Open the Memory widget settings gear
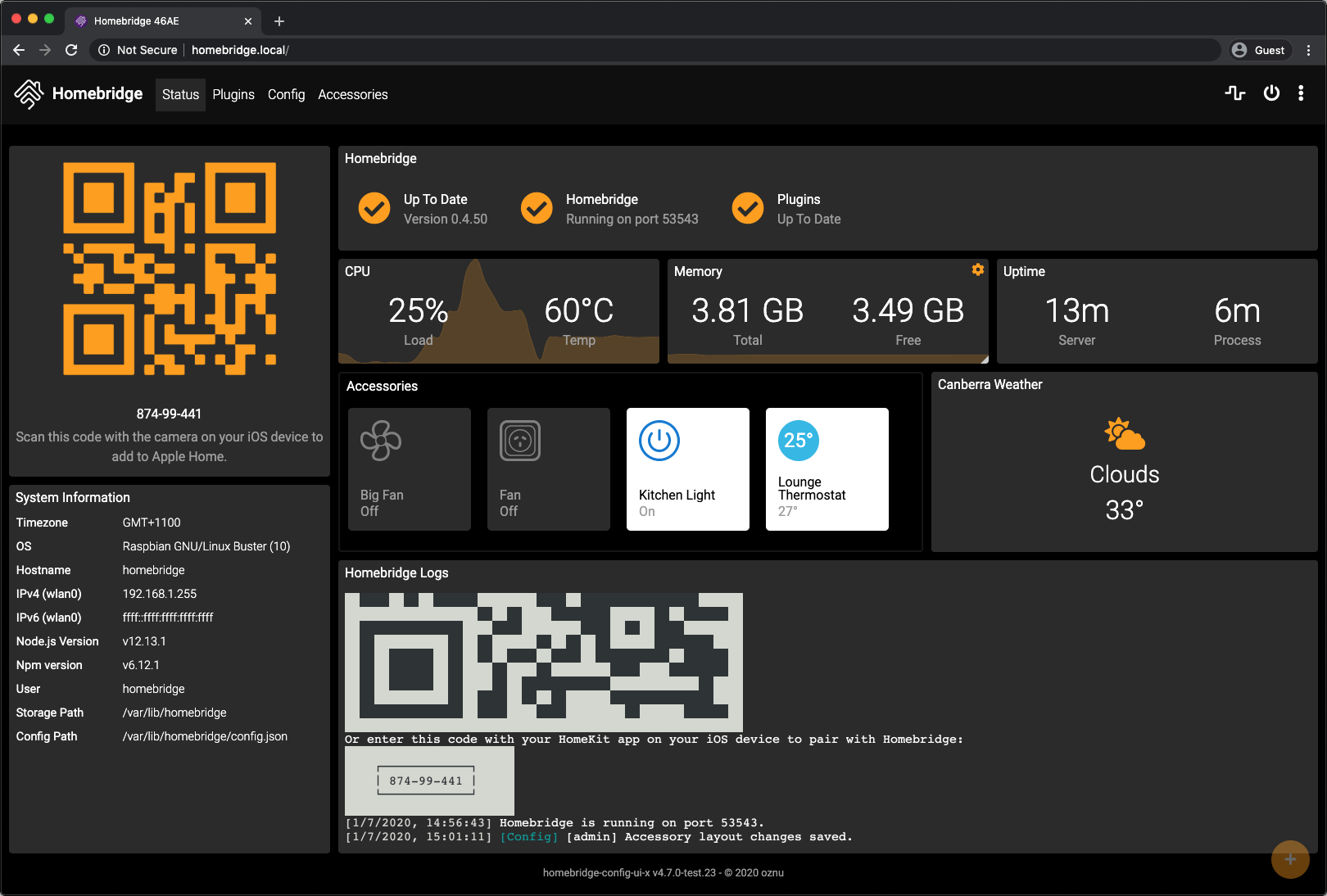Image resolution: width=1327 pixels, height=896 pixels. point(977,269)
